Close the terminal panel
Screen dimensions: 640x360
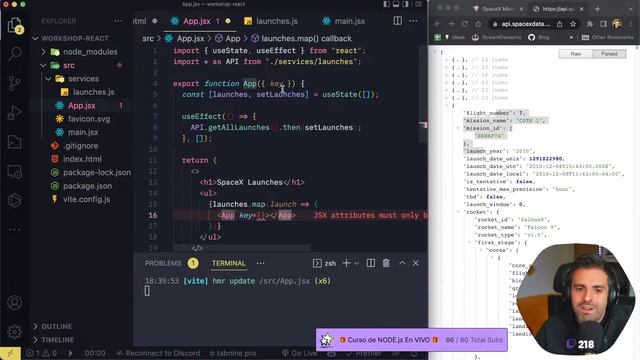[416, 263]
